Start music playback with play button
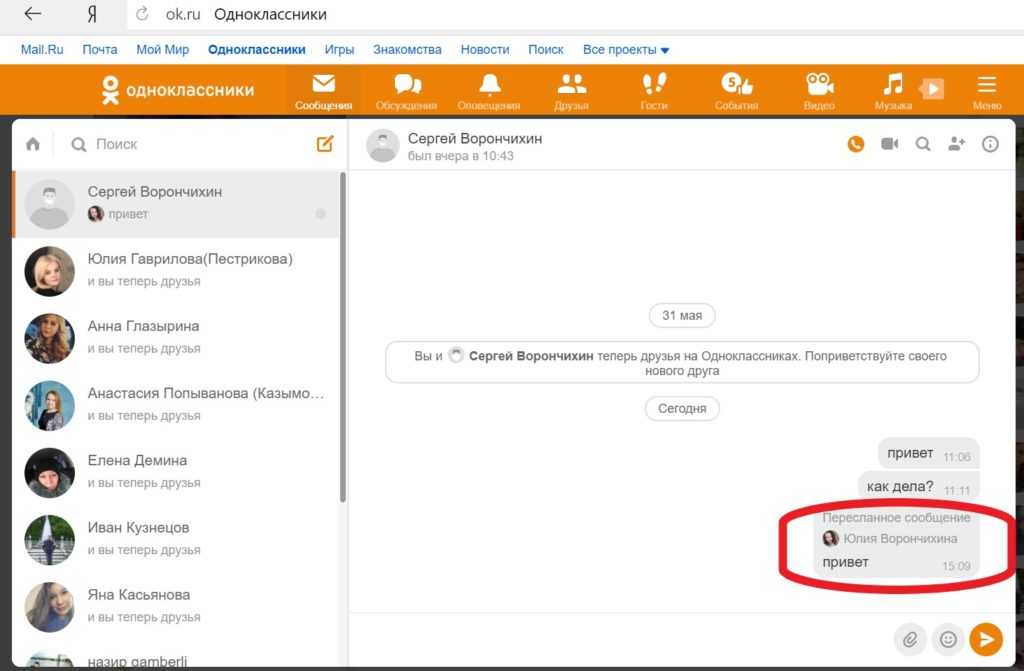Screen dimensions: 1024x671 933,88
